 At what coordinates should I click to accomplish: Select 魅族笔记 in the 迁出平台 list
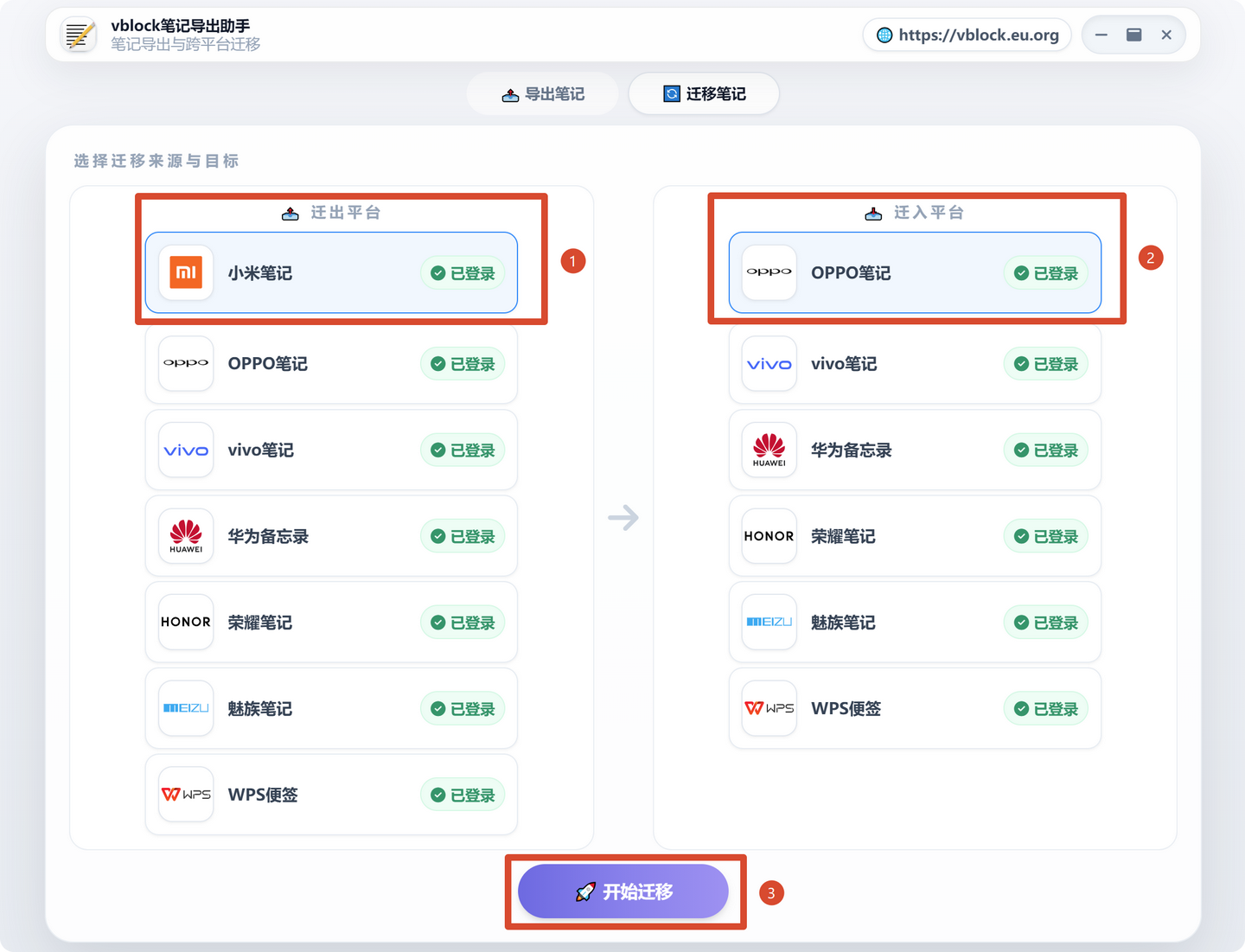coord(331,708)
